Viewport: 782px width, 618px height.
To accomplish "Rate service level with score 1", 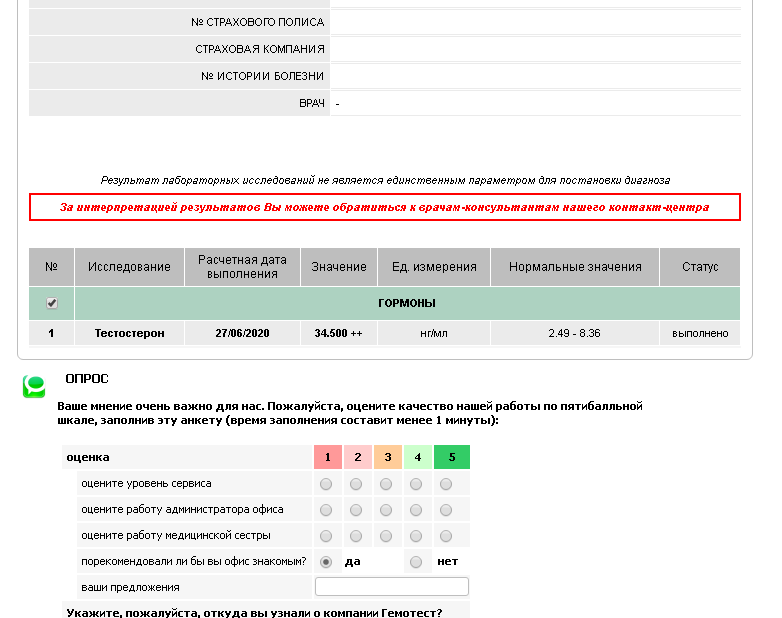I will (326, 484).
